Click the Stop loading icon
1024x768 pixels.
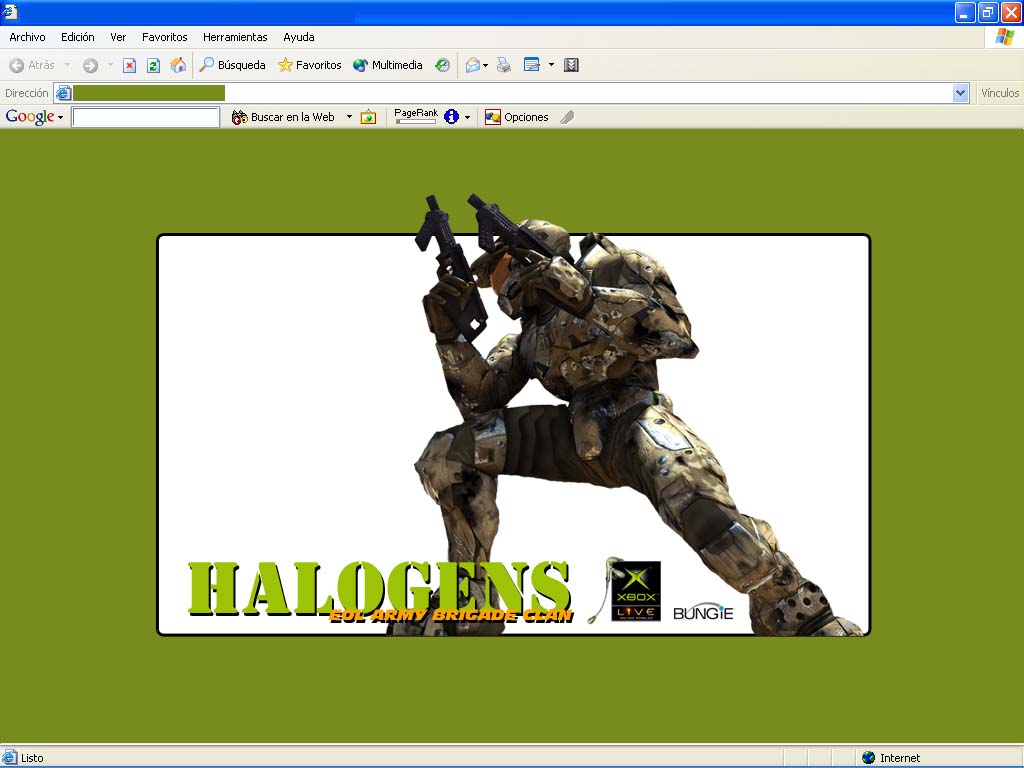click(x=129, y=65)
